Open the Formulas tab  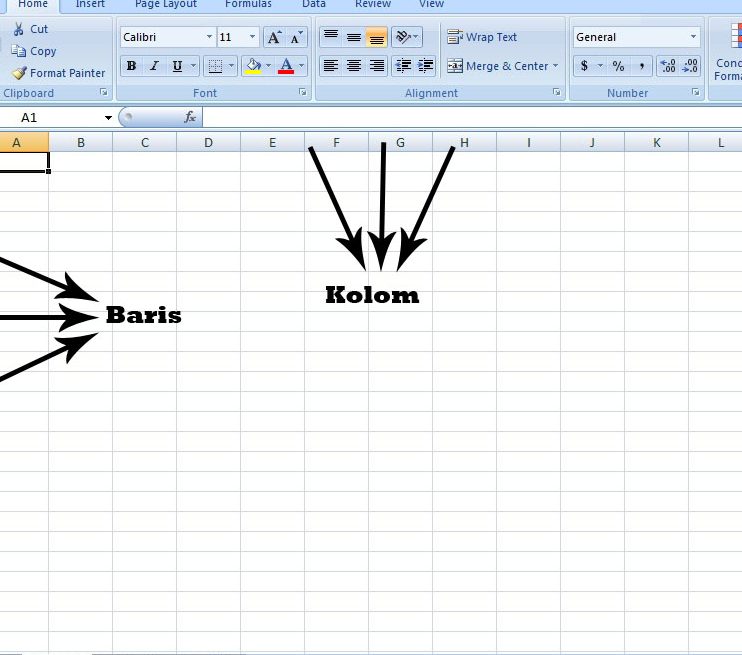click(248, 4)
